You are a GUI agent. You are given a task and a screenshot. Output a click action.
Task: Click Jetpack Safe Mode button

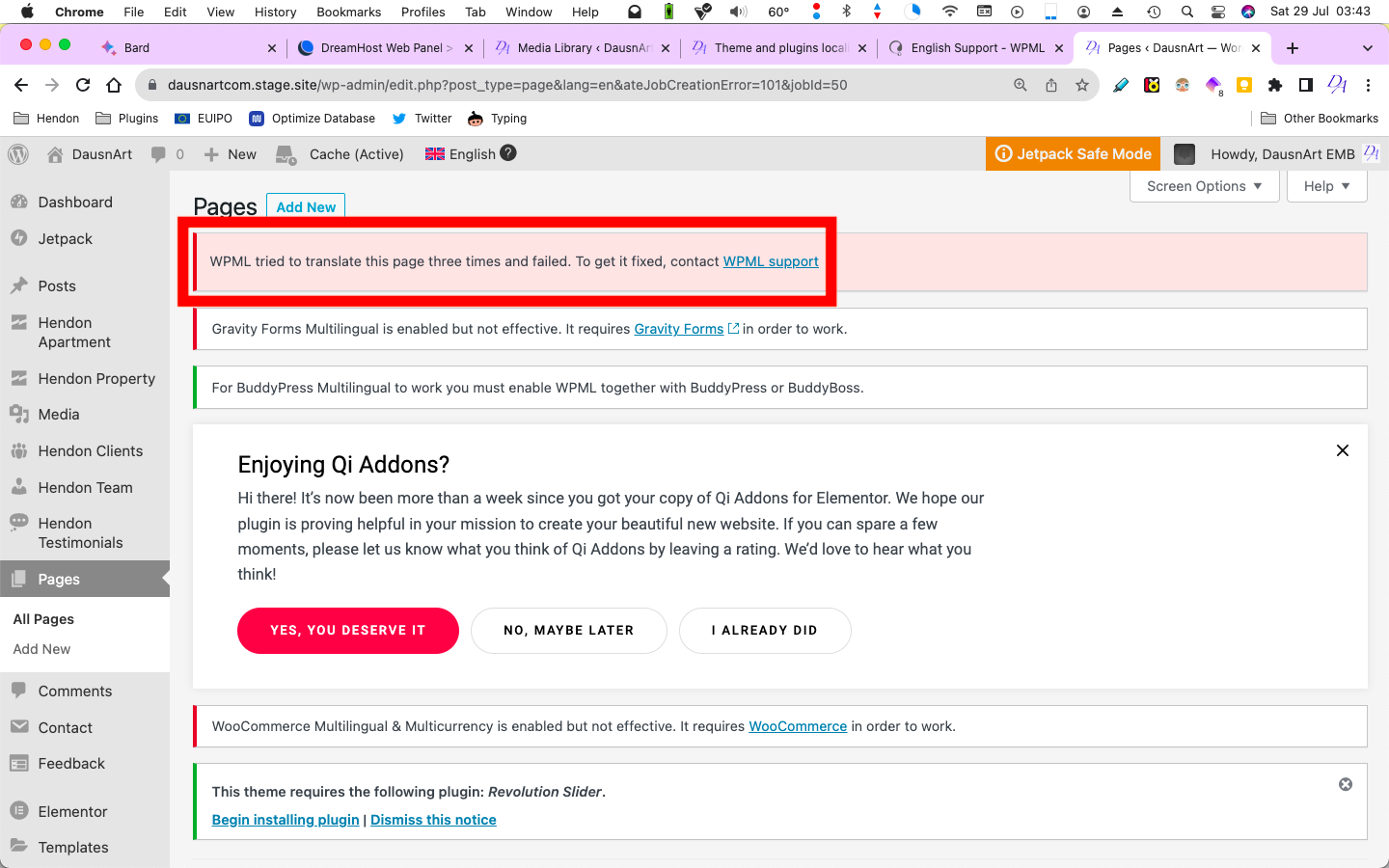(x=1073, y=154)
